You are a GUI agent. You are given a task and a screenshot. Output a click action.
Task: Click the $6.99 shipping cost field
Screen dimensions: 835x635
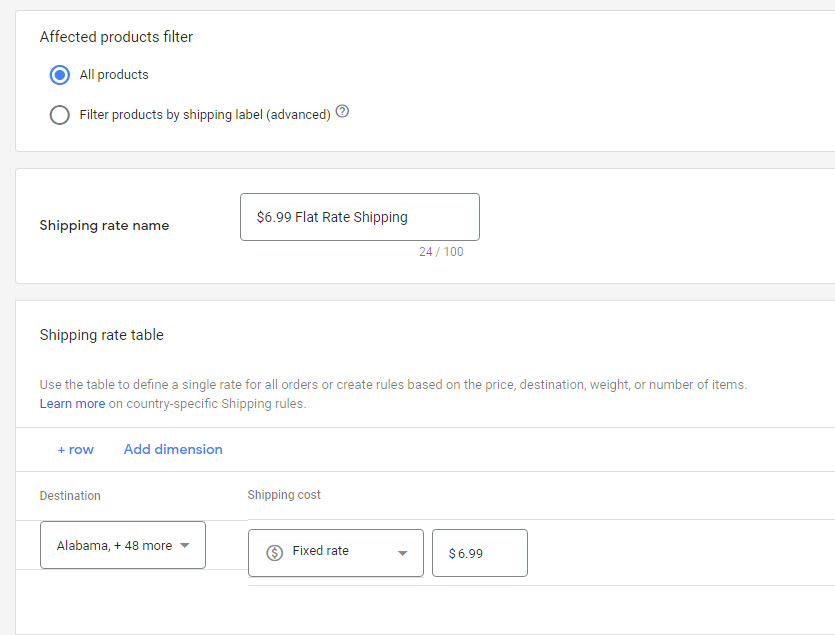coord(479,553)
